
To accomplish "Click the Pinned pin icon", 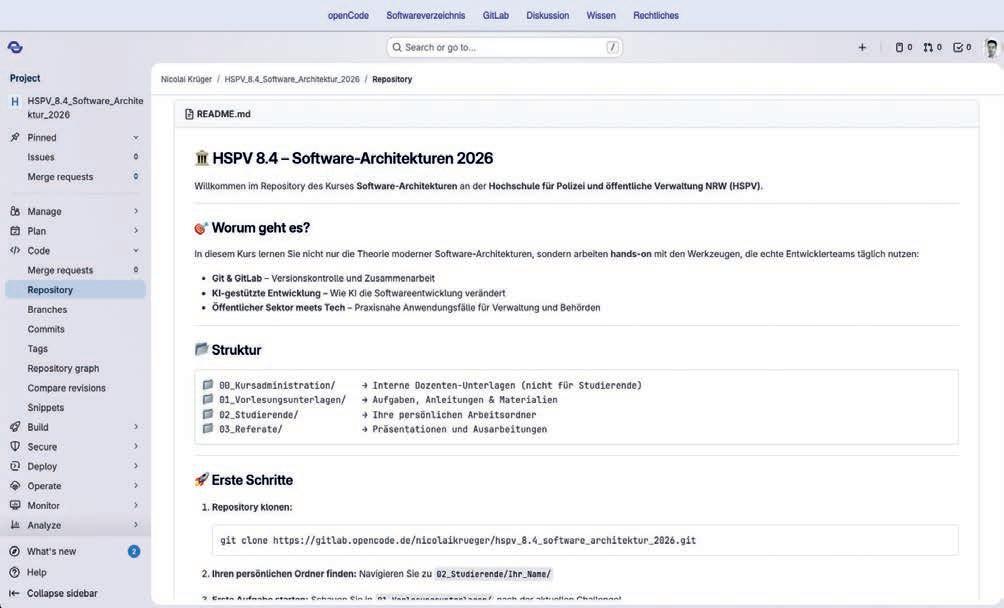I will (x=15, y=138).
